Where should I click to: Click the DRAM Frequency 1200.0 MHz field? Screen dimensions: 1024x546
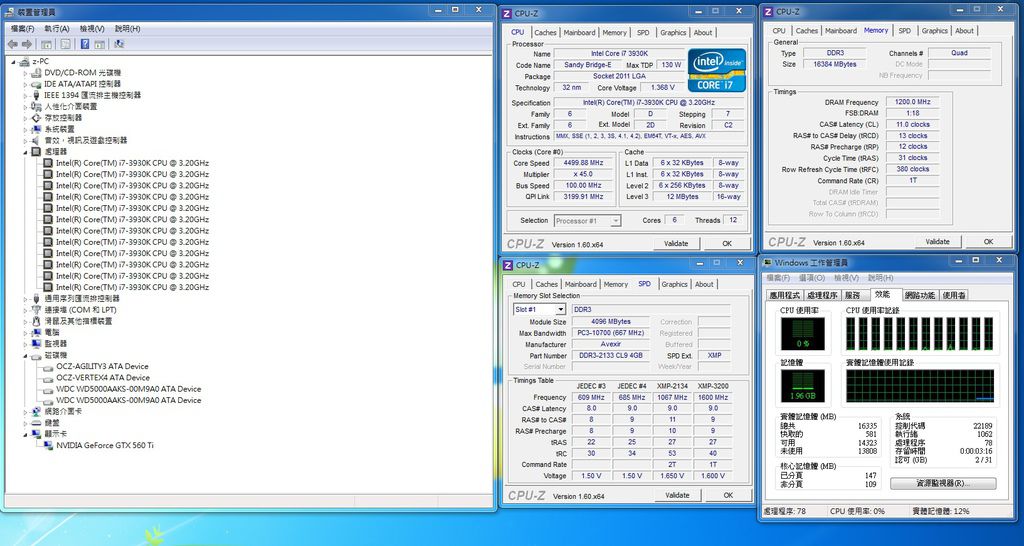click(x=912, y=102)
